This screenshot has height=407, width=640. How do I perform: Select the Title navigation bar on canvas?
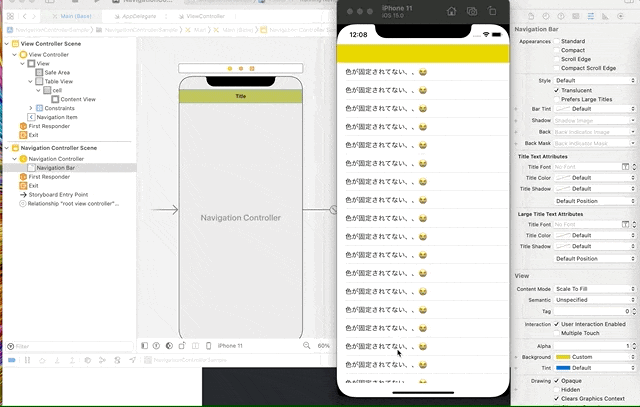point(241,96)
